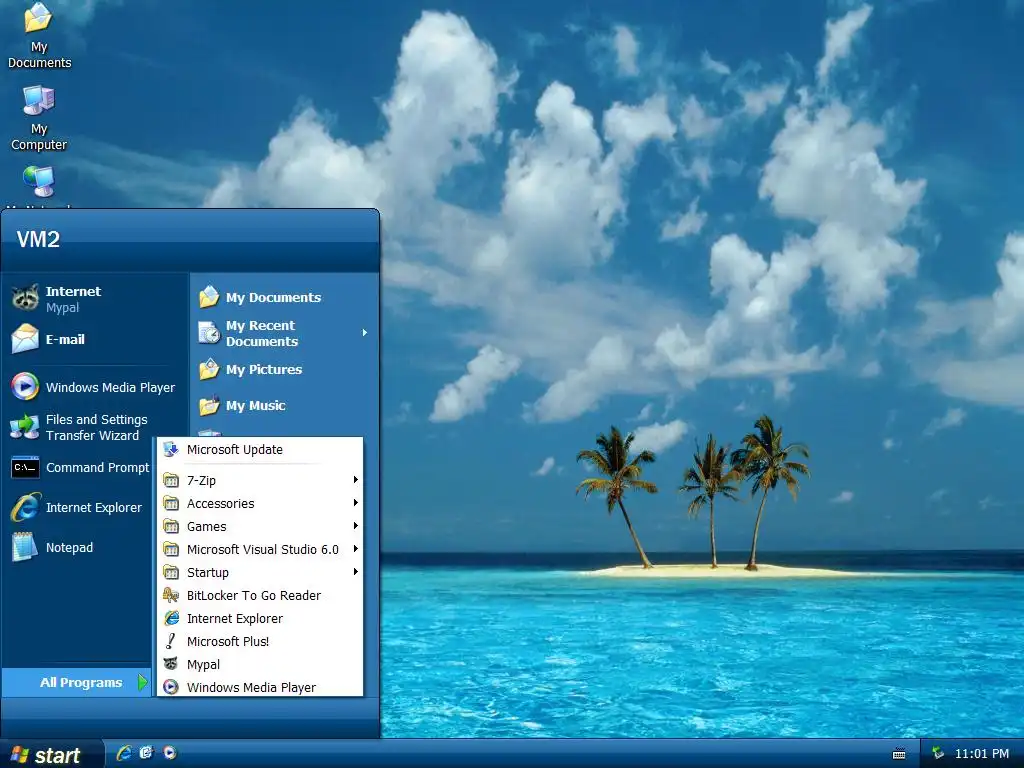Click the 7-Zip folder icon

[x=171, y=480]
